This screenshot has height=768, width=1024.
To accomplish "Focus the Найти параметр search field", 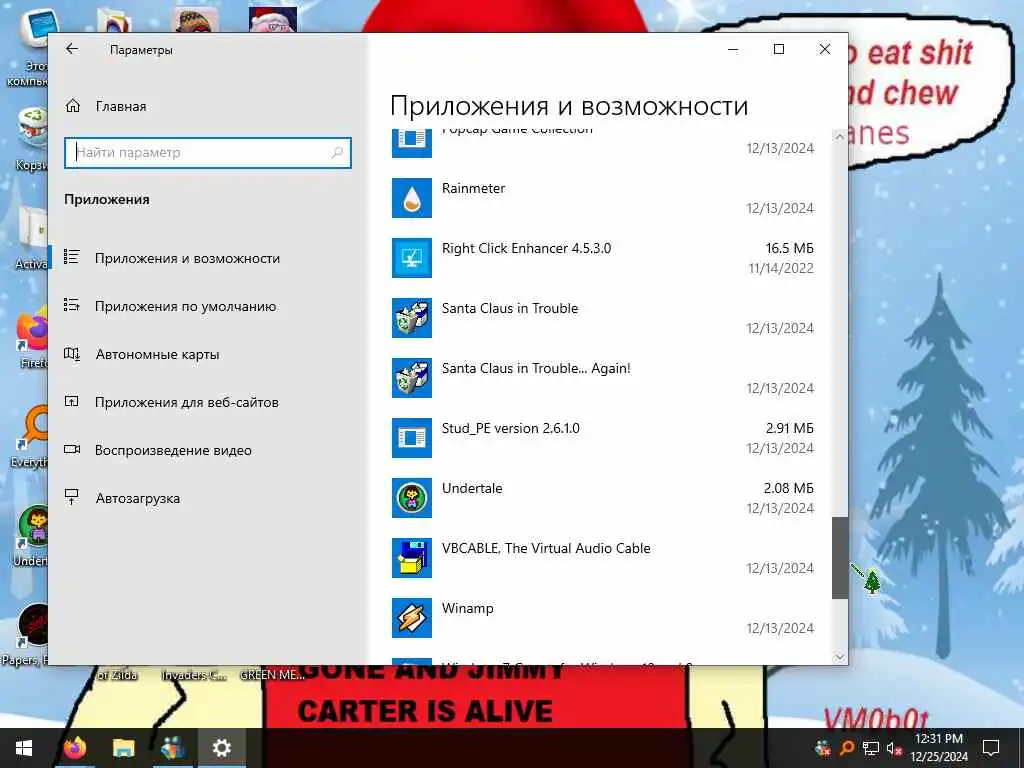I will click(208, 153).
